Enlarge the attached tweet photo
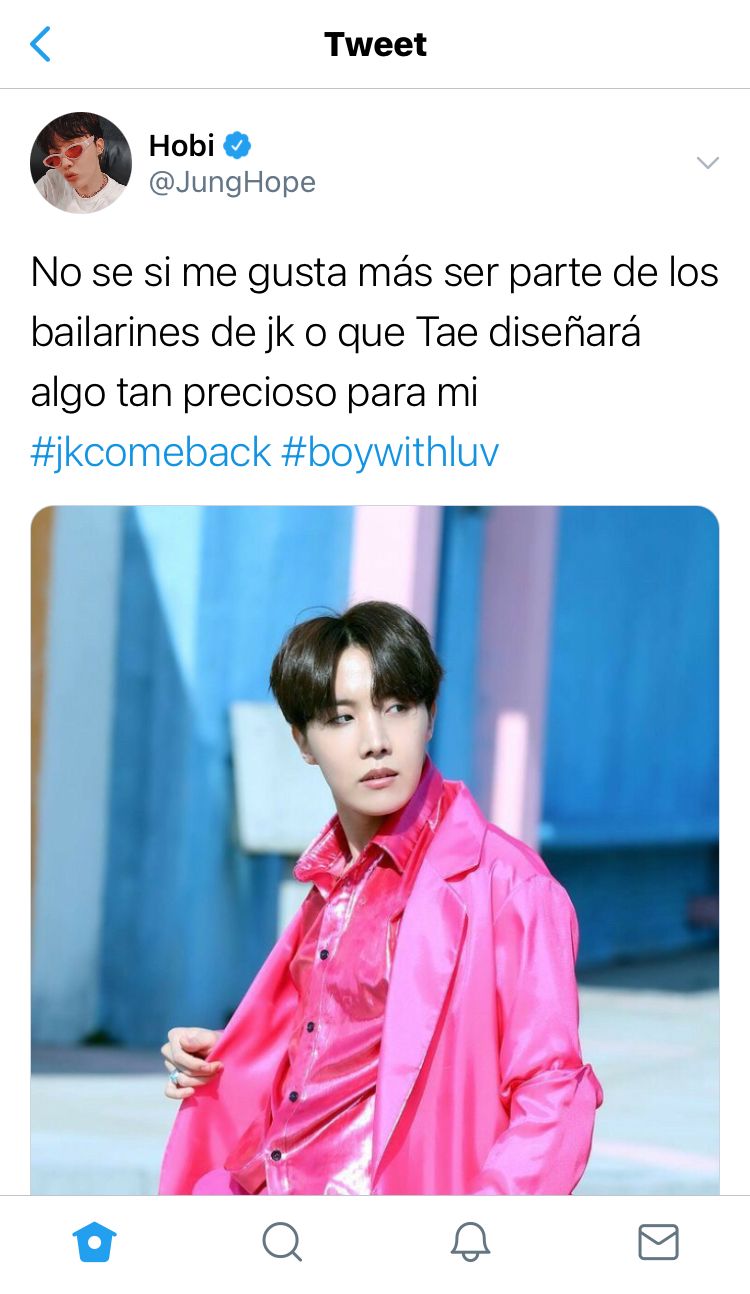Screen dimensions: 750x1294 coord(375,850)
